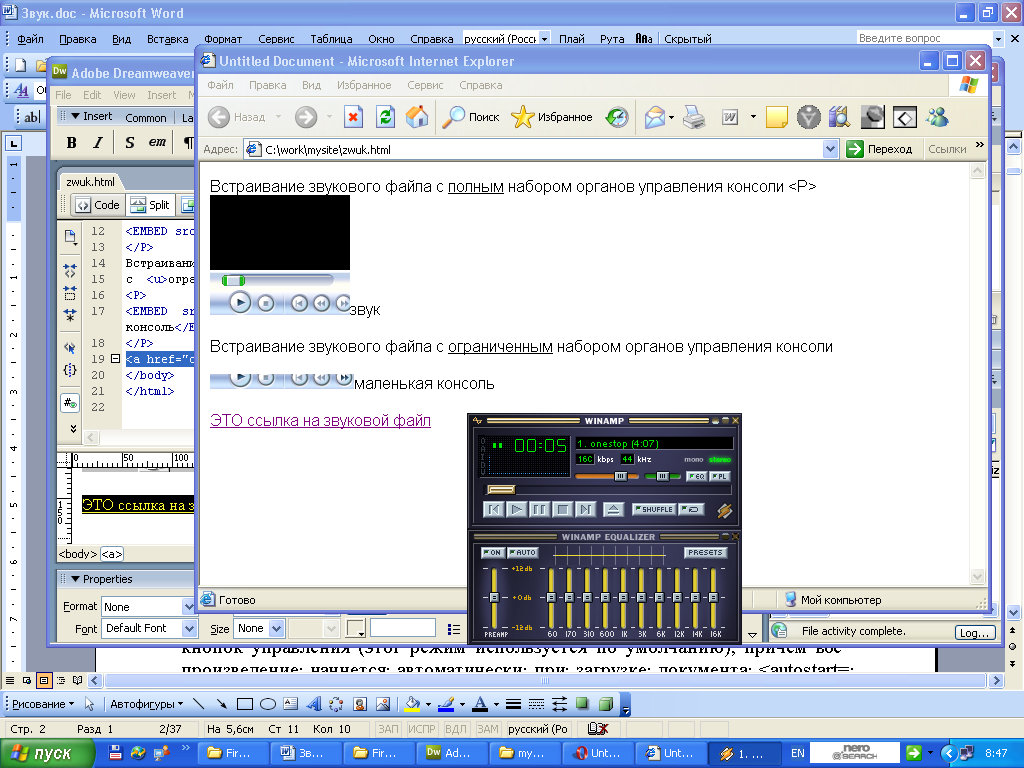This screenshot has width=1024, height=768.
Task: Stop the embedded full console player
Action: tap(265, 303)
